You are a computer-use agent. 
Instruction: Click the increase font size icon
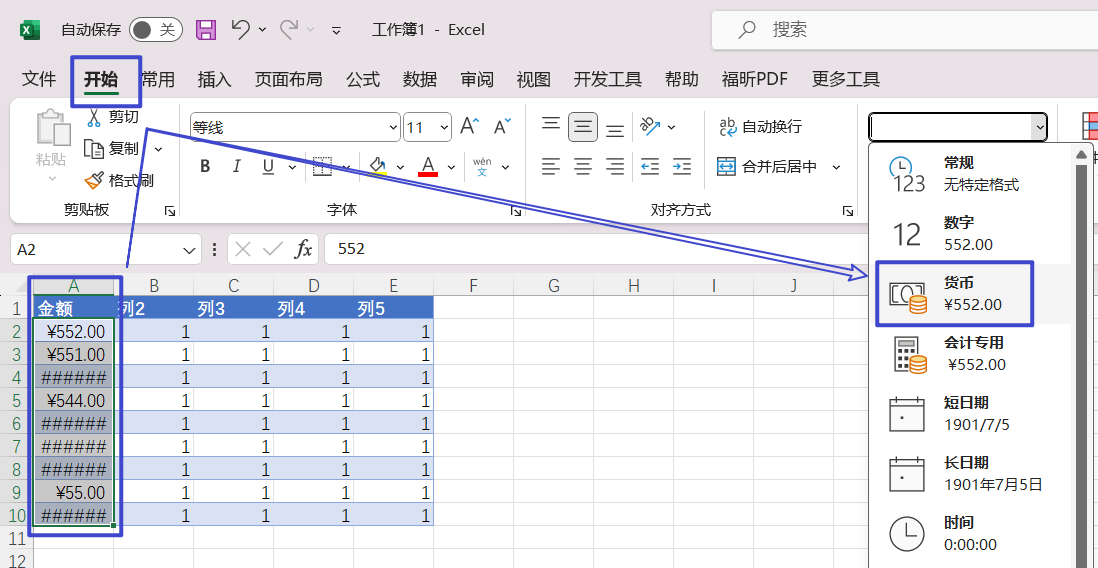tap(468, 127)
